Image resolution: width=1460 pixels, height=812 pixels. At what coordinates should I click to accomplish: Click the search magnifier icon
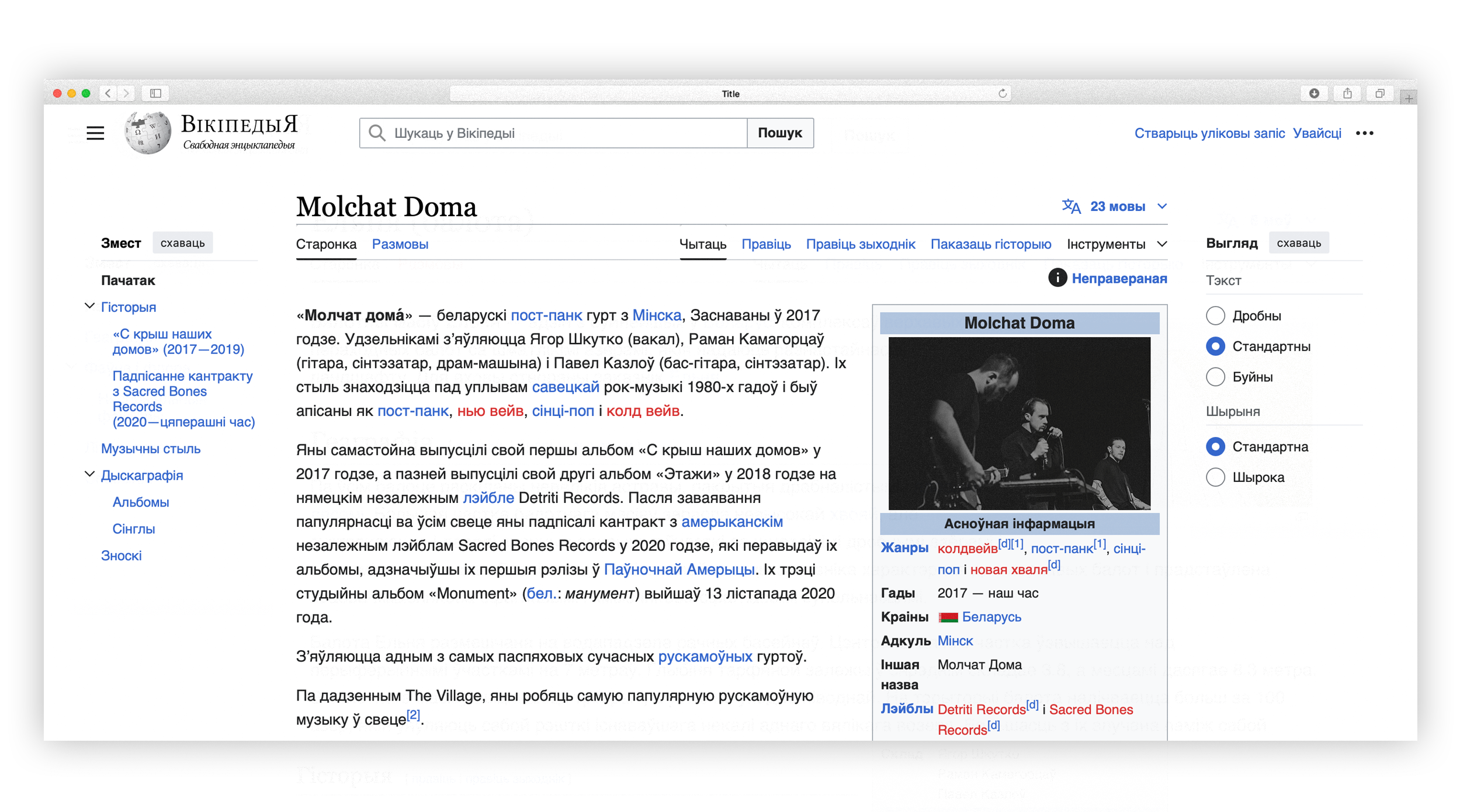(x=377, y=133)
